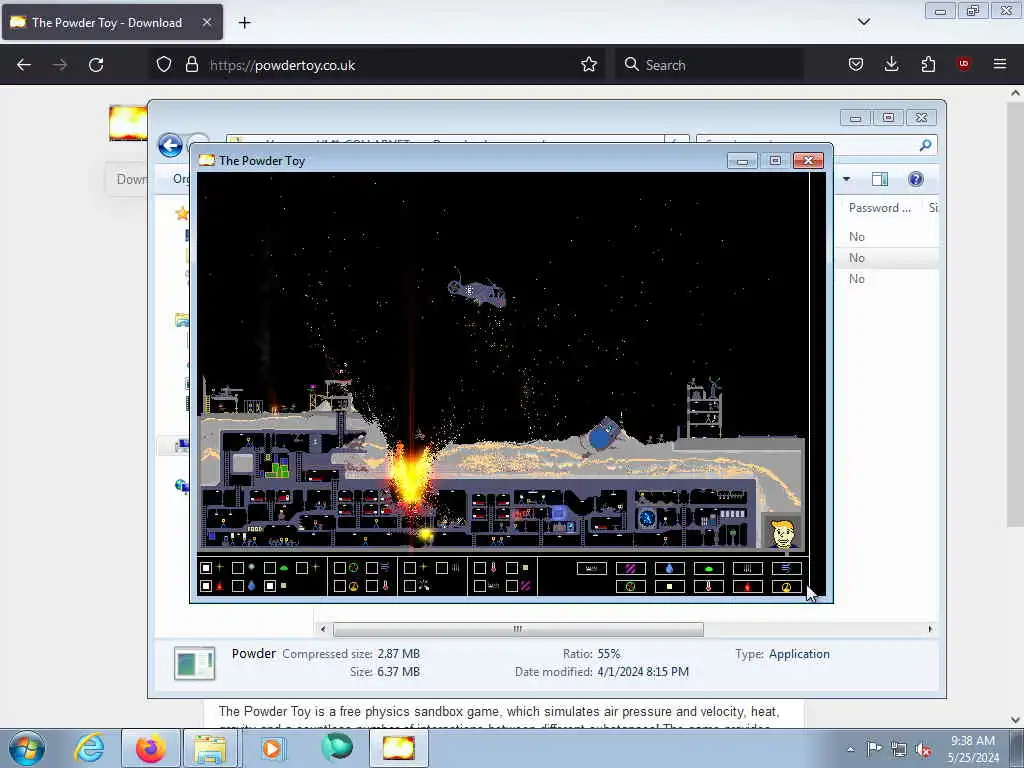Viewport: 1024px width, 768px height.
Task: Toggle the checkbox beside the vertical lines icon
Action: [x=442, y=568]
